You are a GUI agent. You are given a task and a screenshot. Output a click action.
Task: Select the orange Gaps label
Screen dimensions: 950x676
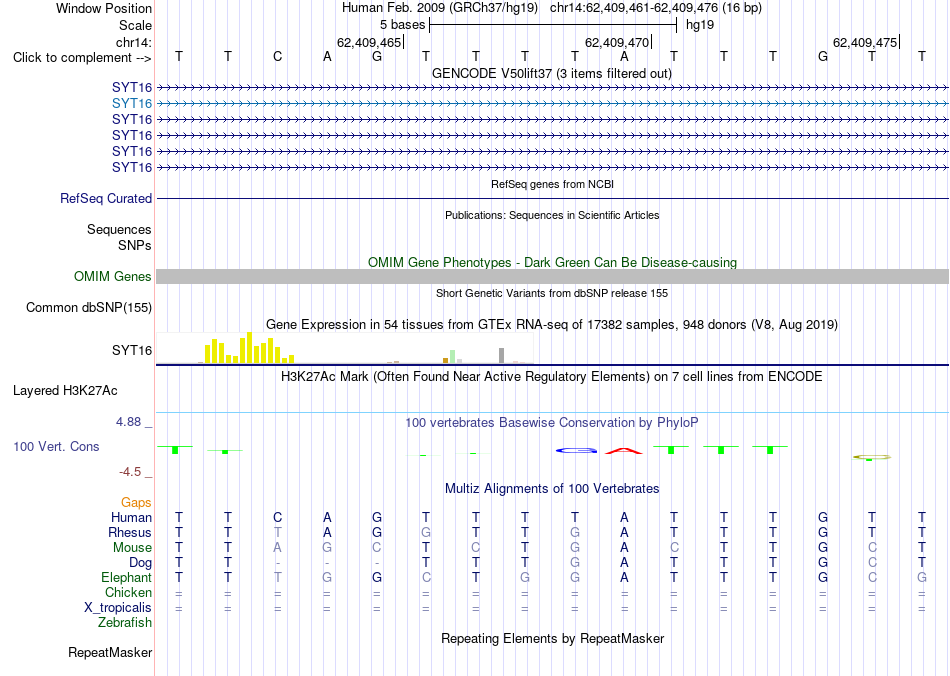click(136, 502)
